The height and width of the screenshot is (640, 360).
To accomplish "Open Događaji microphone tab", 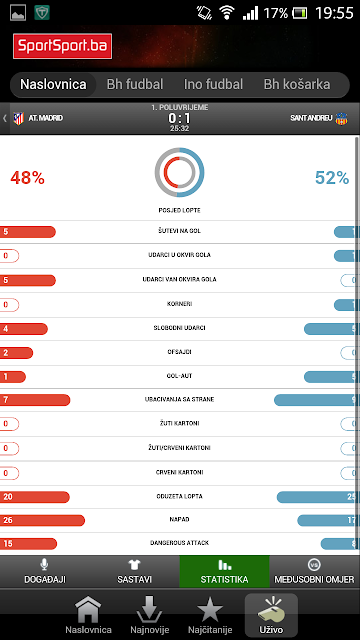I will coord(45,572).
